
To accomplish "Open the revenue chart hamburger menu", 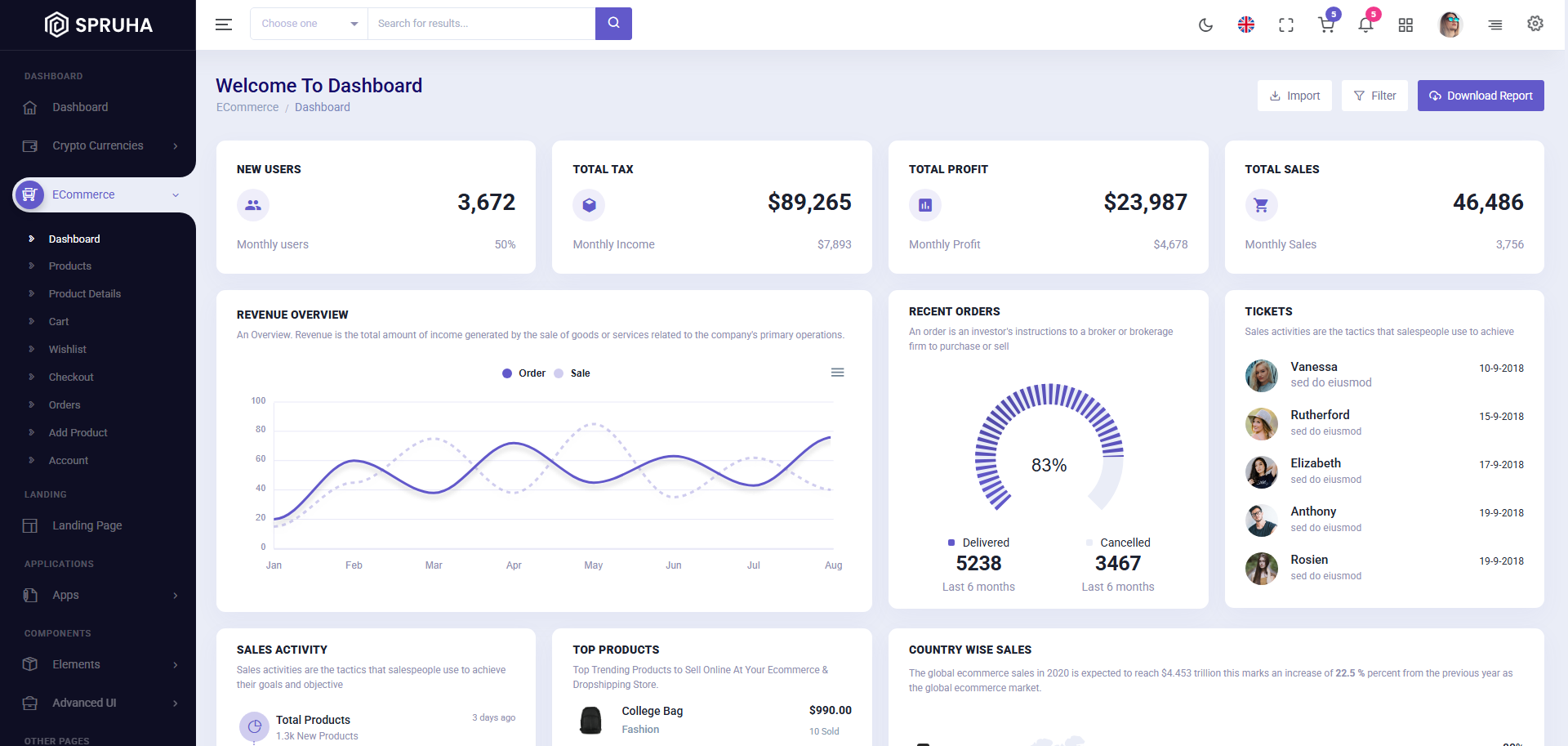I will coord(837,373).
